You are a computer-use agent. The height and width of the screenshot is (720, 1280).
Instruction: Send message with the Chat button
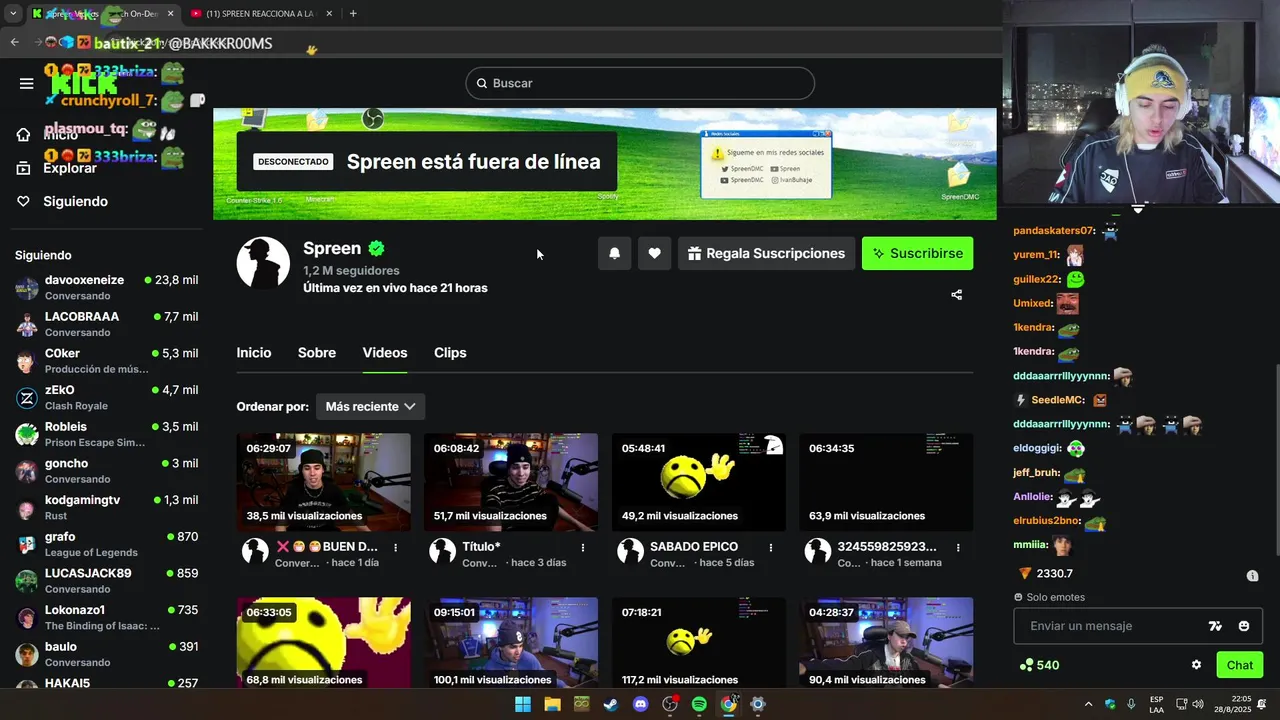pyautogui.click(x=1239, y=665)
